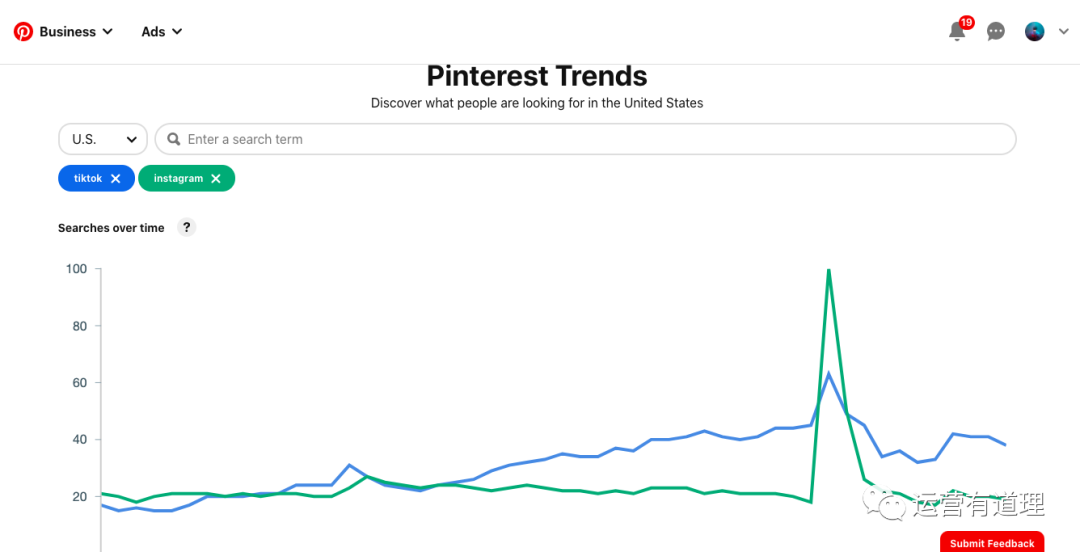1080x552 pixels.
Task: Expand the Ads dropdown menu
Action: [162, 32]
